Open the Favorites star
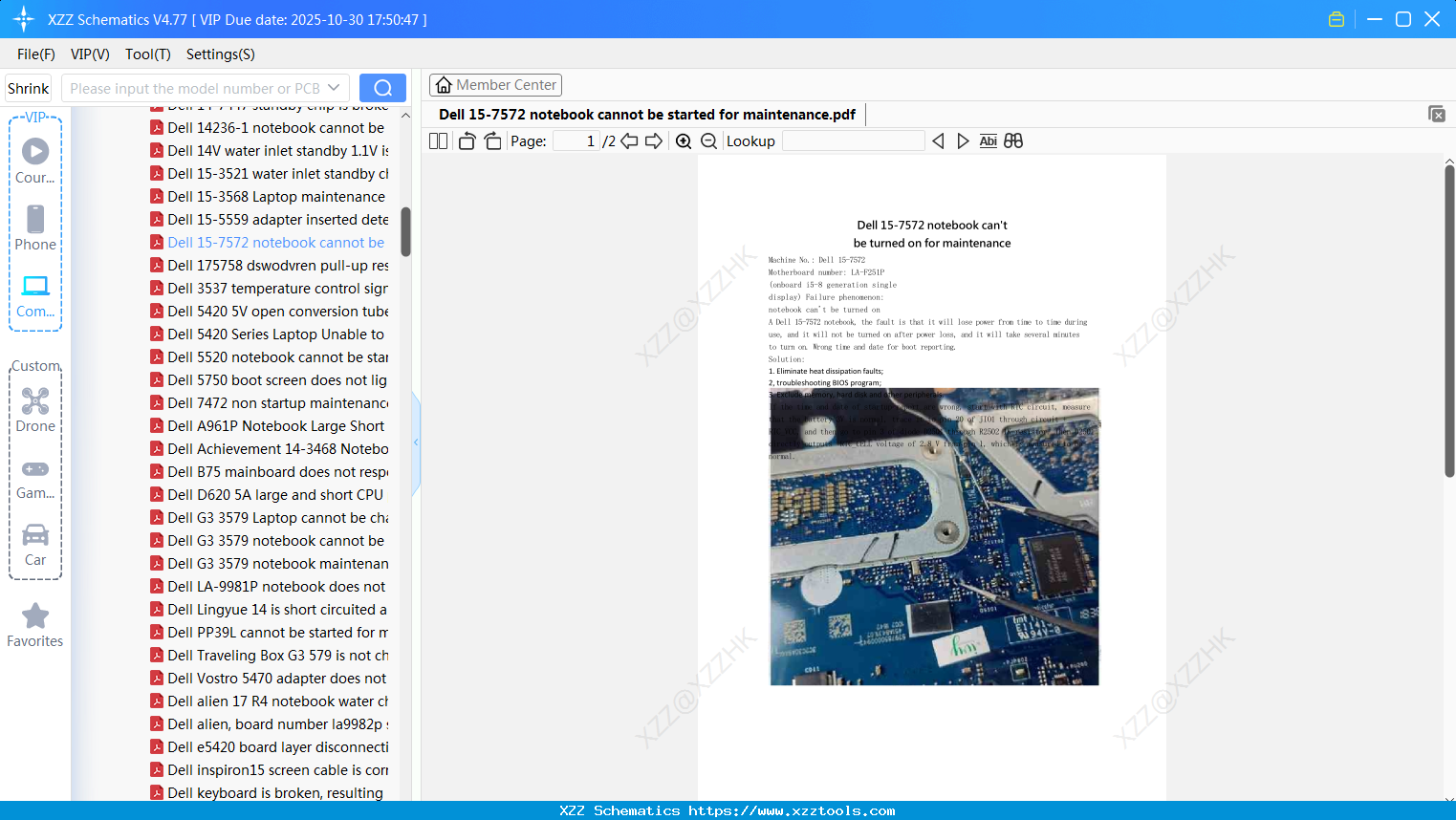Image resolution: width=1456 pixels, height=820 pixels. point(35,625)
